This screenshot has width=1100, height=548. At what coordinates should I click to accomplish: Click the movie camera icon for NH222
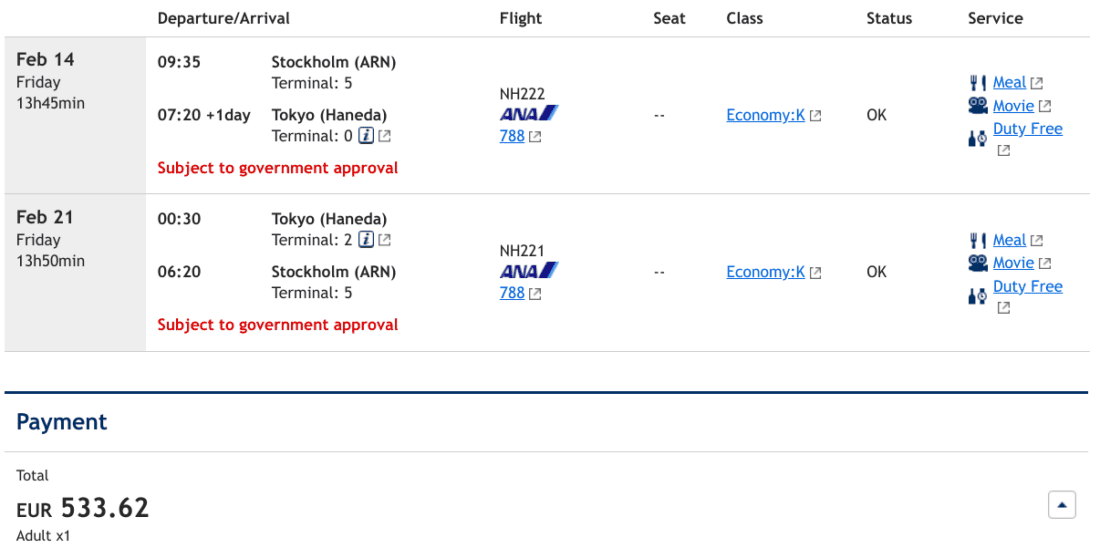pyautogui.click(x=978, y=105)
